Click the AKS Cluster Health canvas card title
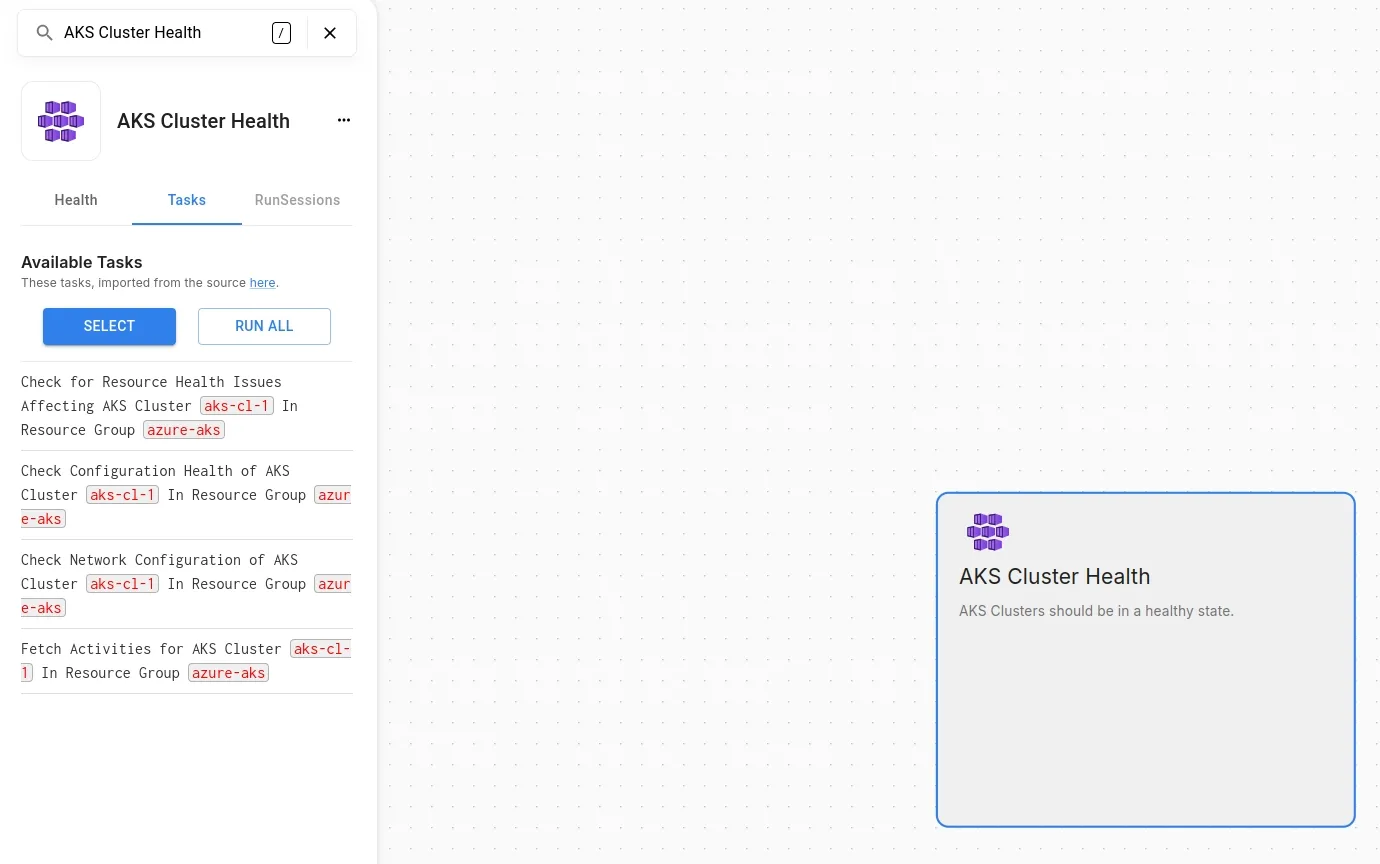The image size is (1380, 864). (x=1054, y=577)
